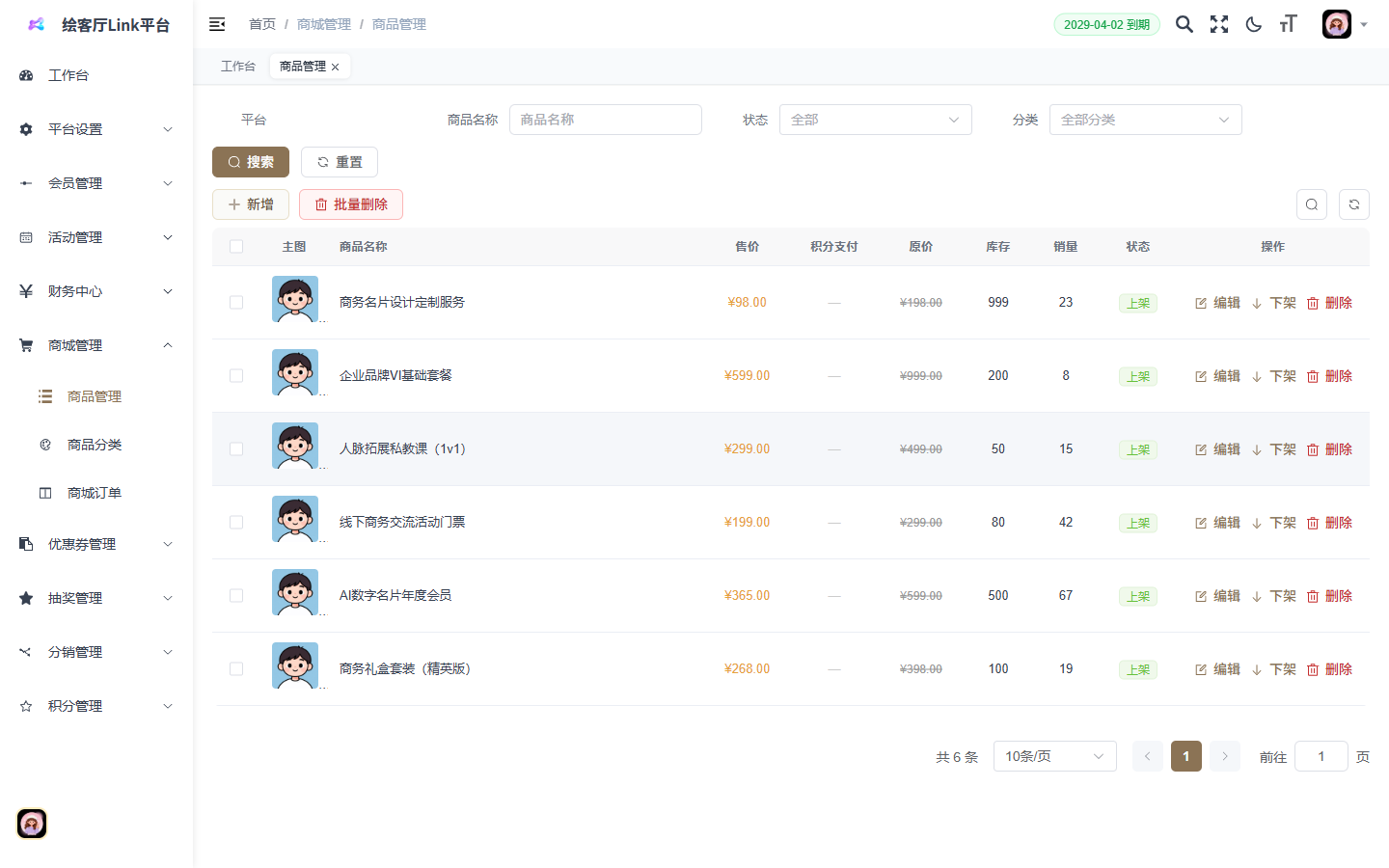Switch to dark mode with moon icon
This screenshot has width=1389, height=868.
pyautogui.click(x=1253, y=23)
